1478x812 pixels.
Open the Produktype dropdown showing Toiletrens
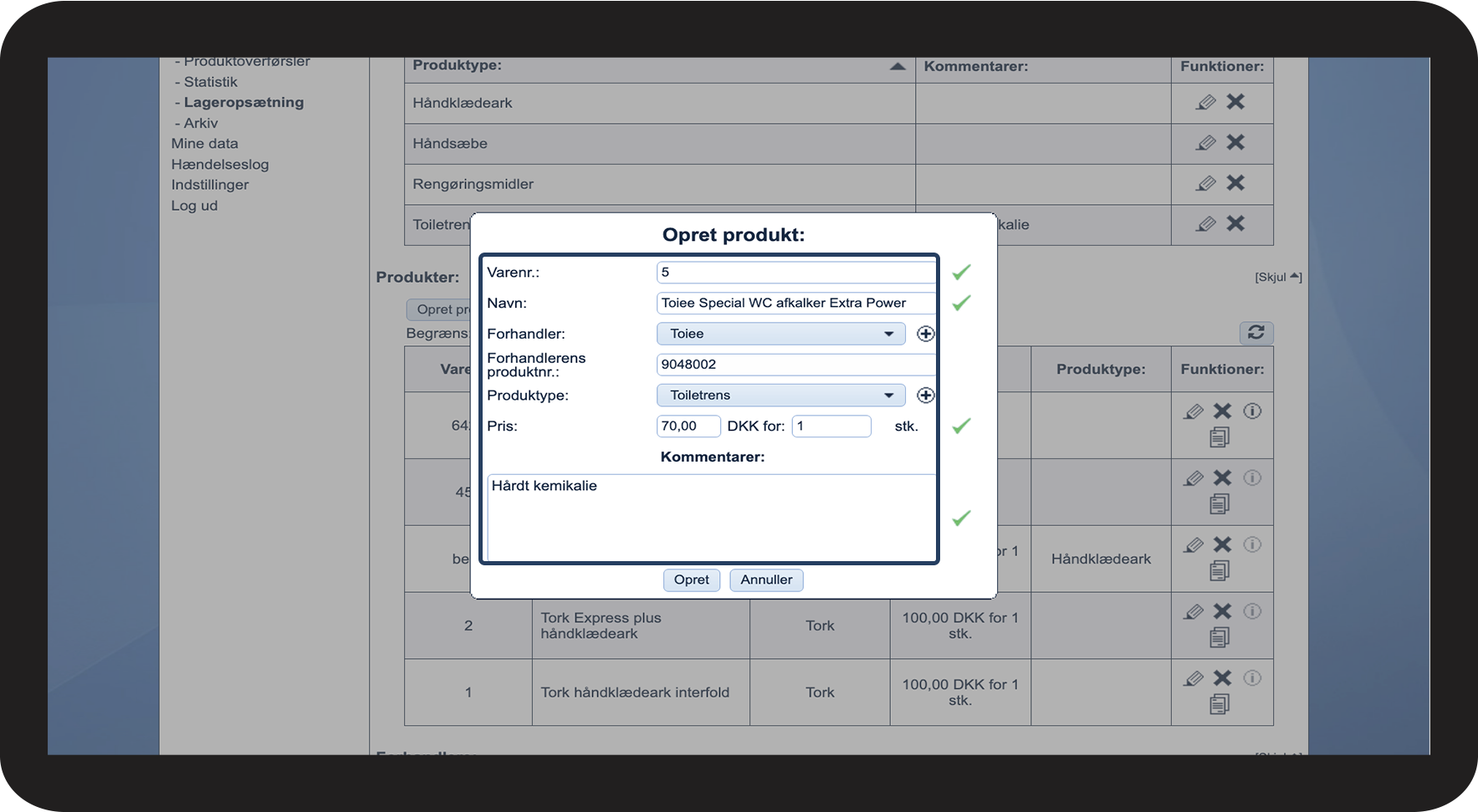tap(781, 395)
